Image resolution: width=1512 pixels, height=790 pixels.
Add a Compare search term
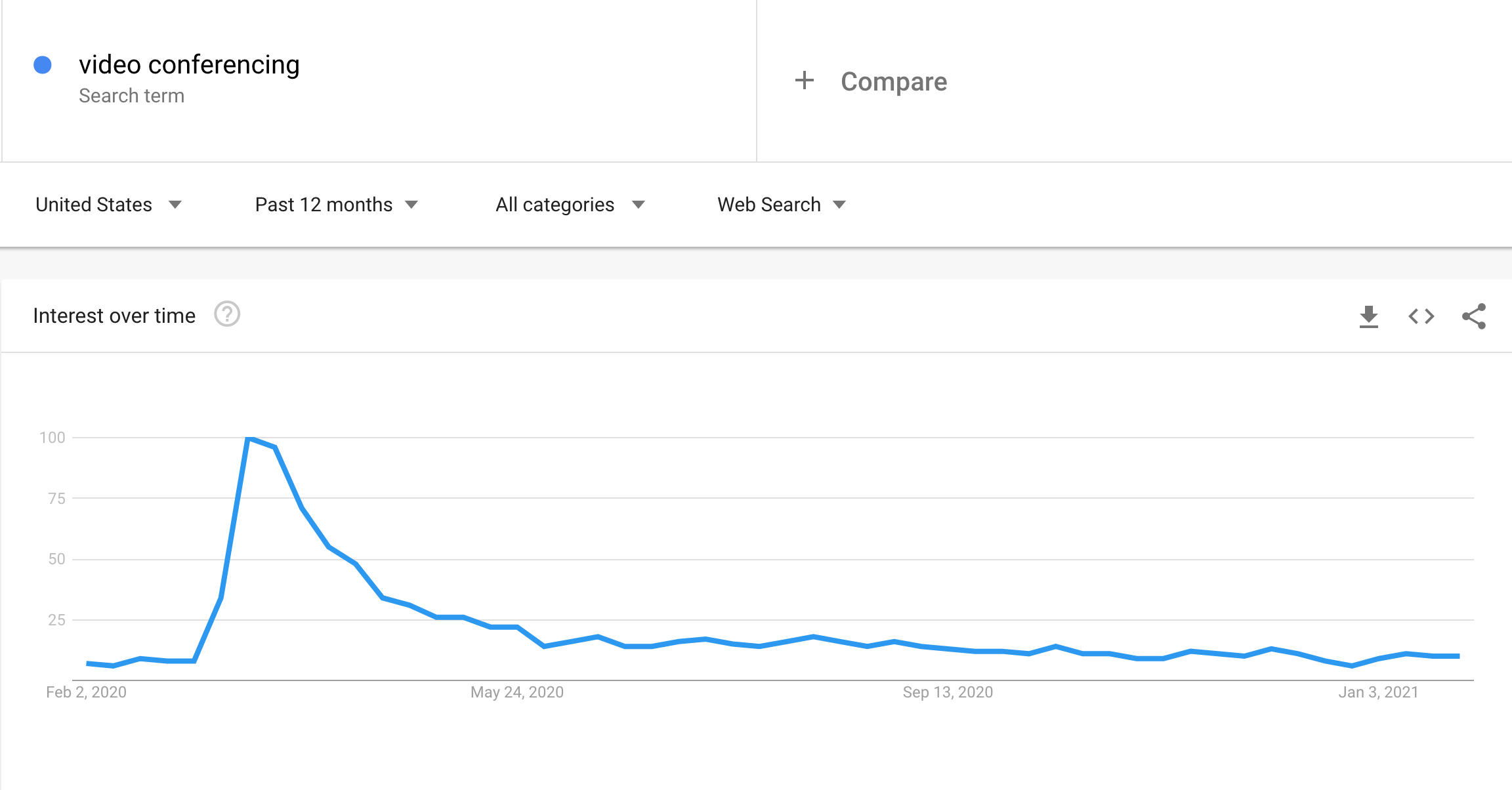coord(894,81)
